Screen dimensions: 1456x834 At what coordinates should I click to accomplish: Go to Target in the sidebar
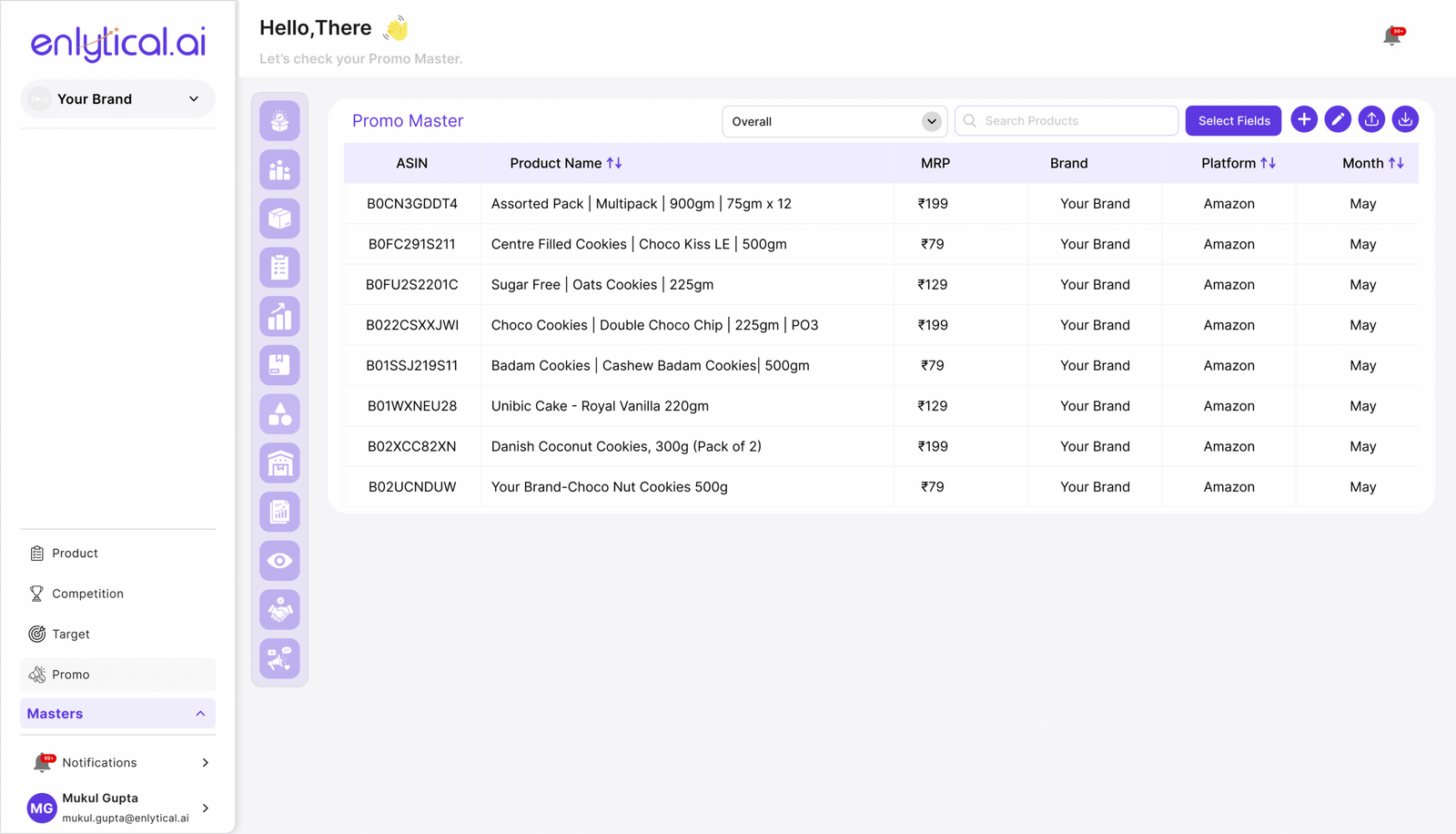70,635
